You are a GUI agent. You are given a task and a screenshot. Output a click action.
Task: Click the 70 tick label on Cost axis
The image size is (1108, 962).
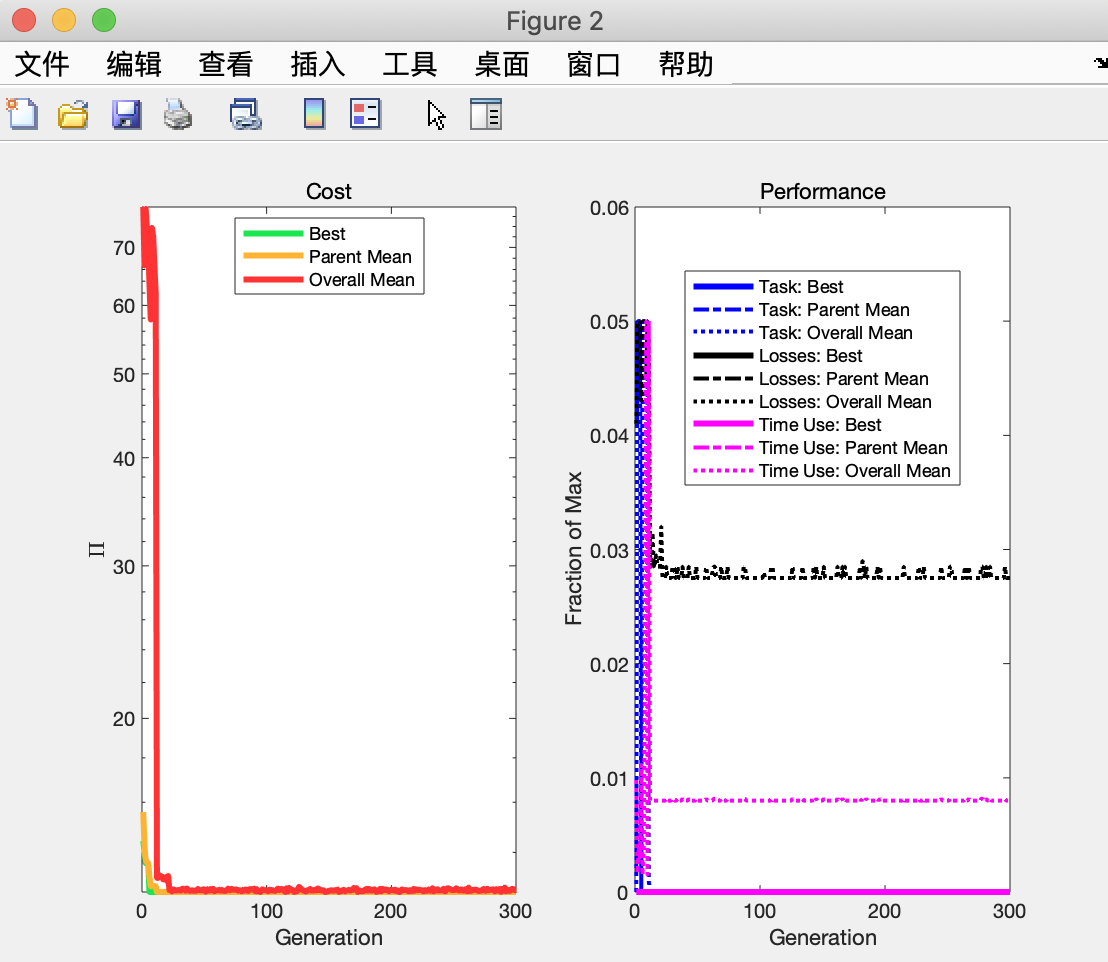click(x=124, y=249)
